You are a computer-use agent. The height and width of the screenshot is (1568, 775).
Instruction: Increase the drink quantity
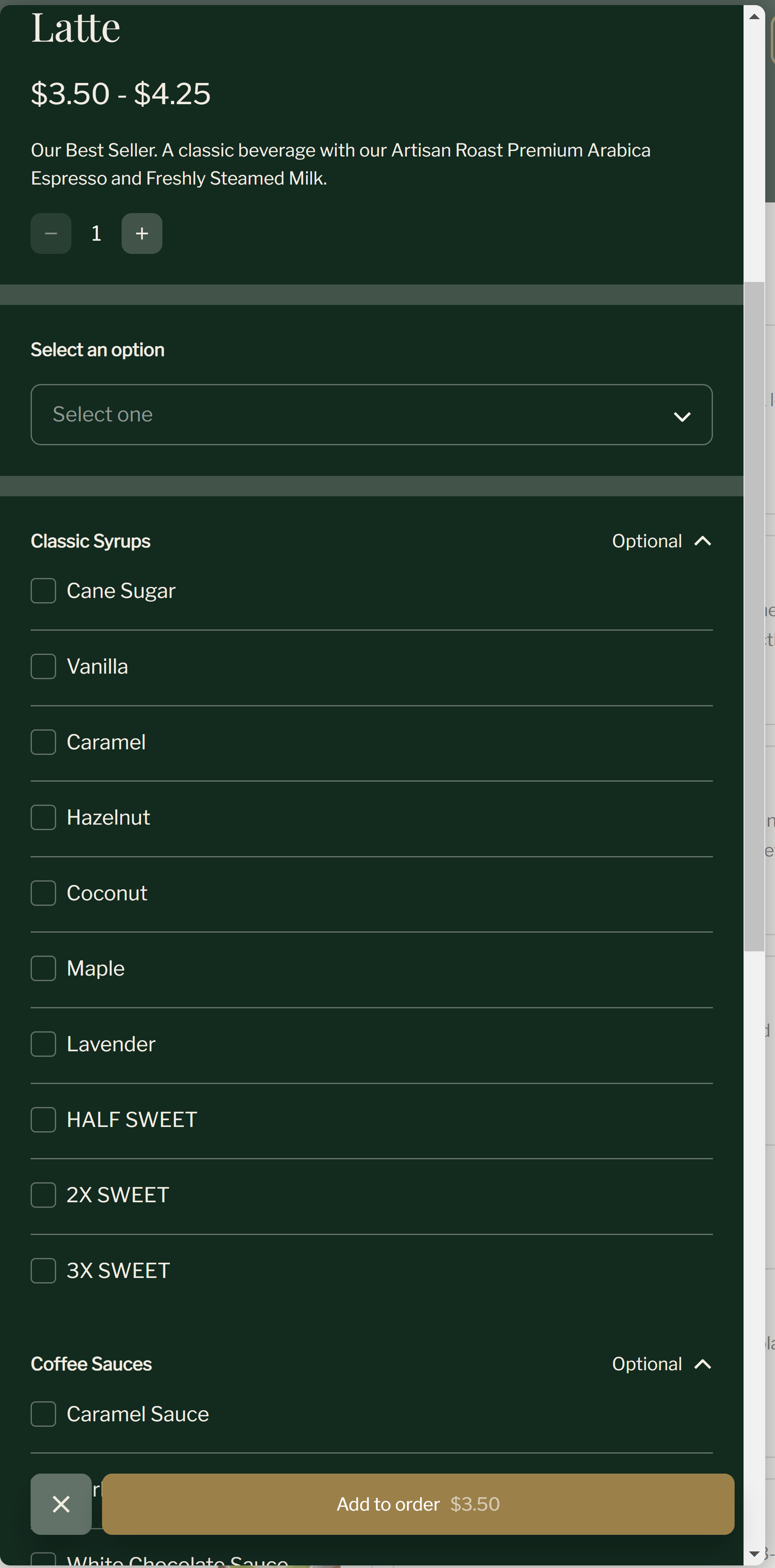point(141,233)
